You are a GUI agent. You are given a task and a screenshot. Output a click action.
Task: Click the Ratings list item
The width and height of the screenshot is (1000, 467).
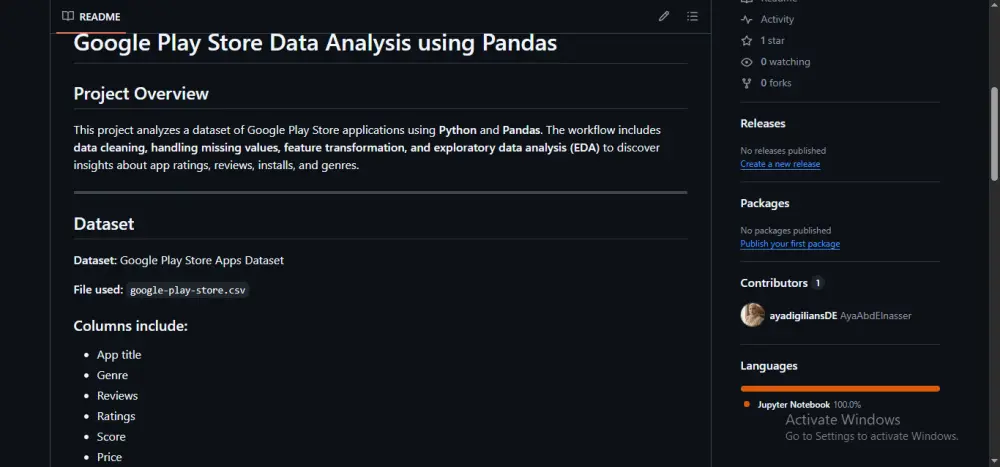[x=116, y=416]
